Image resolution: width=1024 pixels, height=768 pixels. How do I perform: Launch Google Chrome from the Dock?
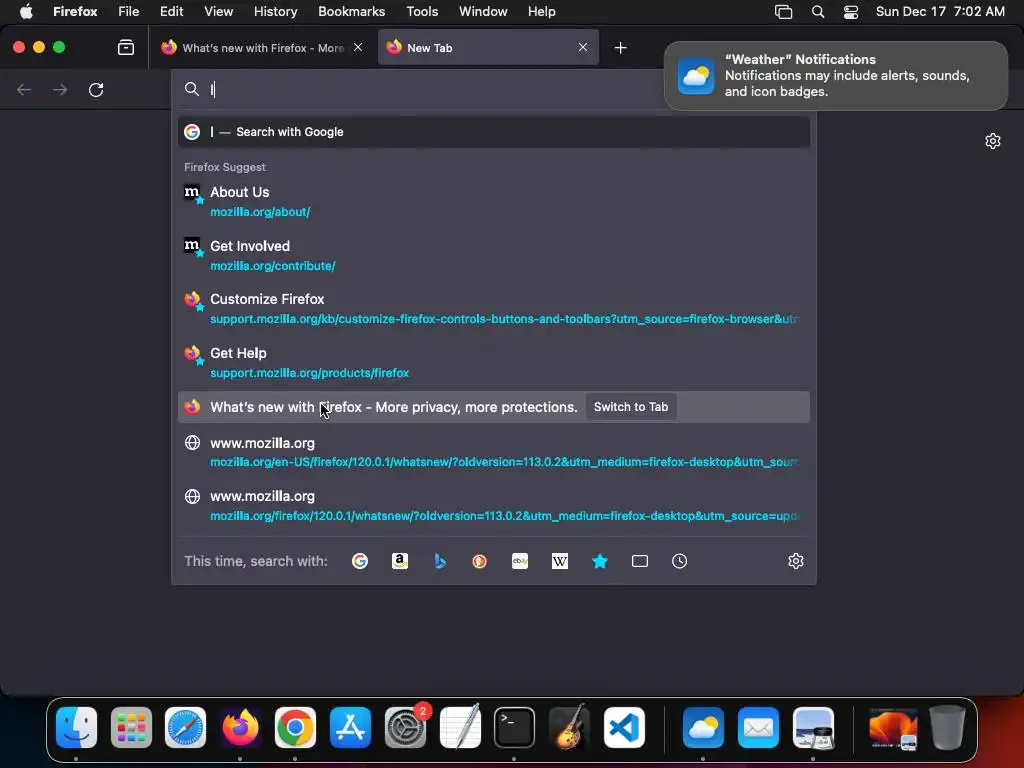click(x=295, y=727)
